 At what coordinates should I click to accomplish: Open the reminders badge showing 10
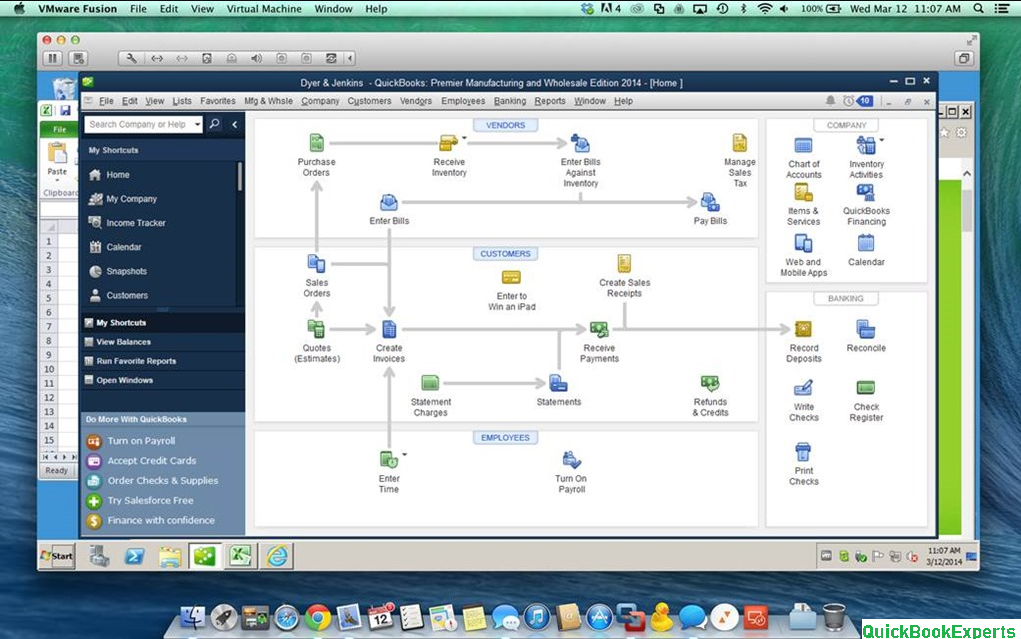865,101
